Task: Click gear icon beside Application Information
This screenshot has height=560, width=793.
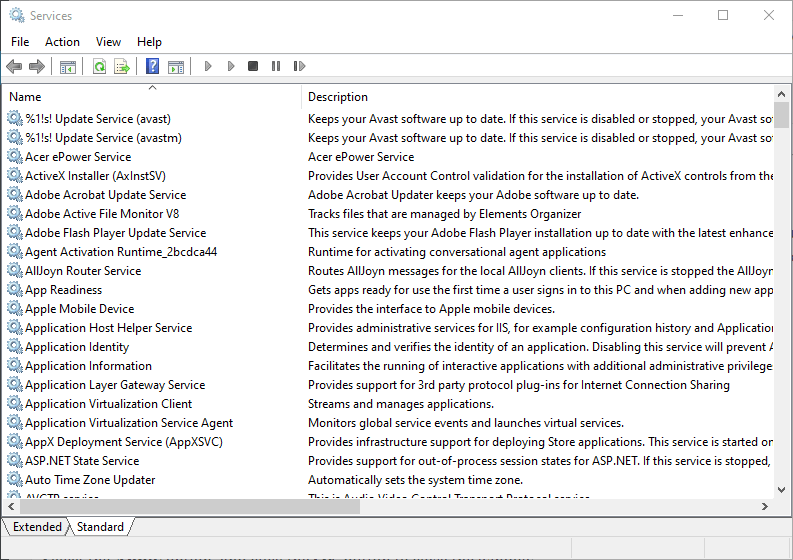Action: tap(15, 365)
